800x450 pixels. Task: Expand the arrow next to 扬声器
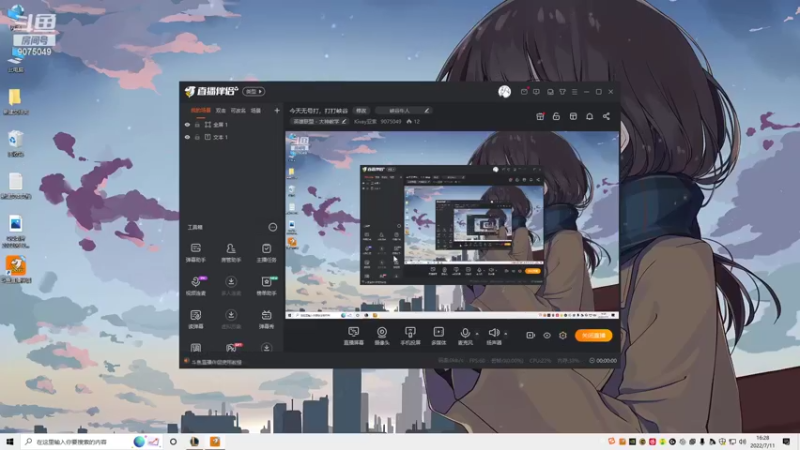506,334
